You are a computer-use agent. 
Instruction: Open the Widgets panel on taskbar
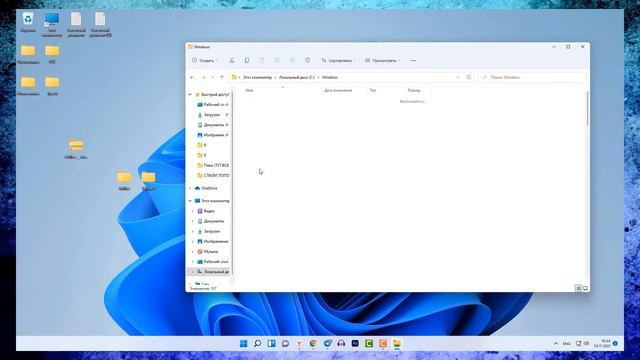pos(271,343)
